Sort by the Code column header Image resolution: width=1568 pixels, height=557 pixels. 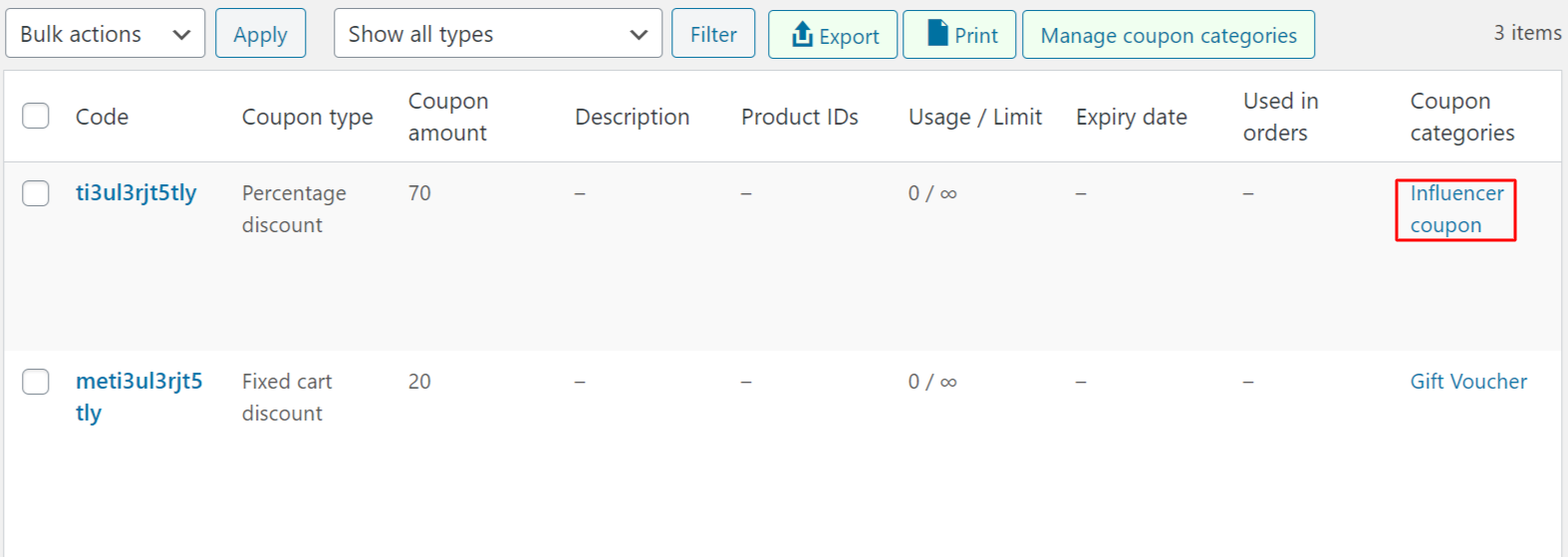[x=102, y=117]
